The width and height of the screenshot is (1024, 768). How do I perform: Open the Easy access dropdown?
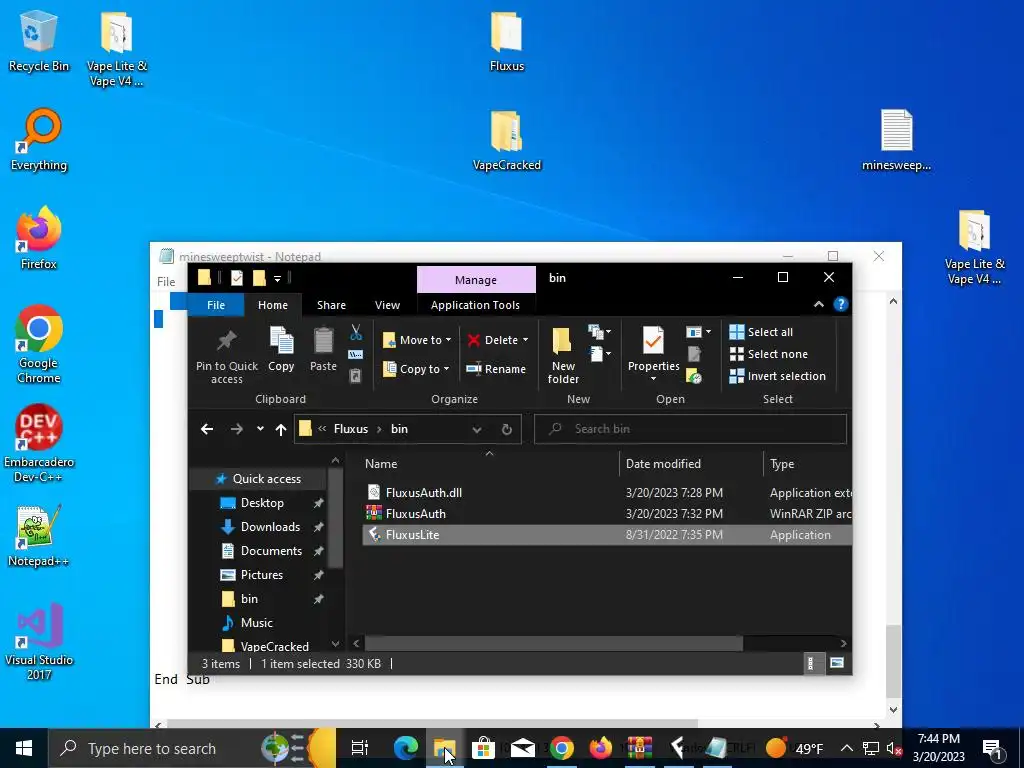[x=600, y=355]
